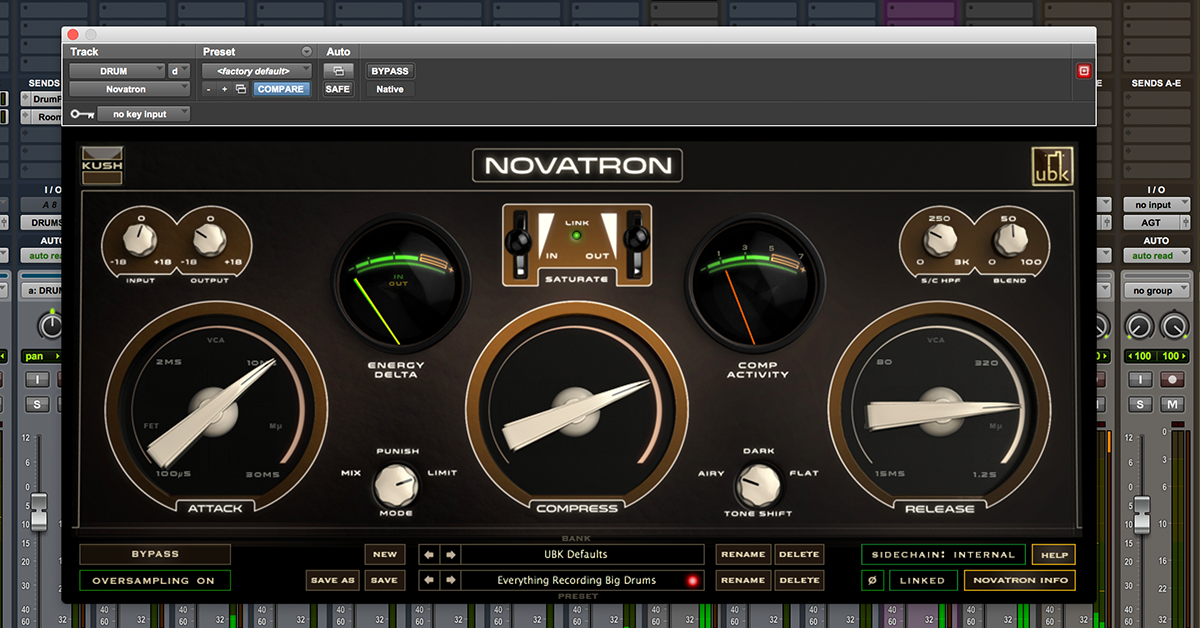Viewport: 1200px width, 628px height.
Task: Create a new bank with the NEW button
Action: (385, 554)
